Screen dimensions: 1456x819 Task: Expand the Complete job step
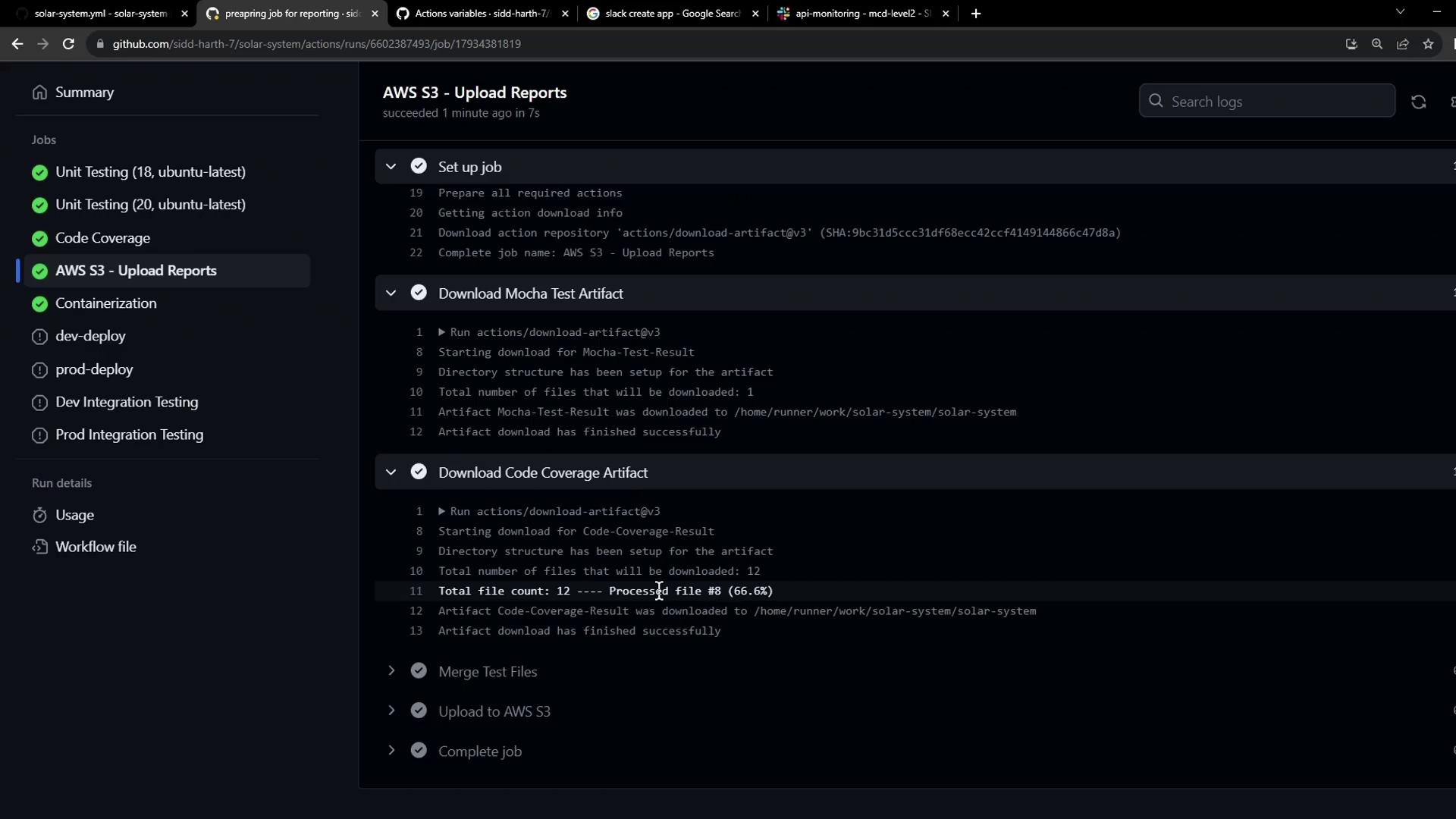point(391,751)
